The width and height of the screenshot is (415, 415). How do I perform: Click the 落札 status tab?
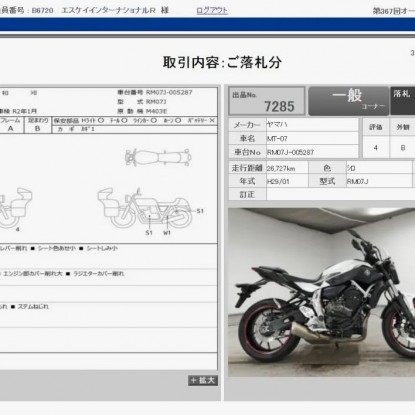(x=403, y=101)
